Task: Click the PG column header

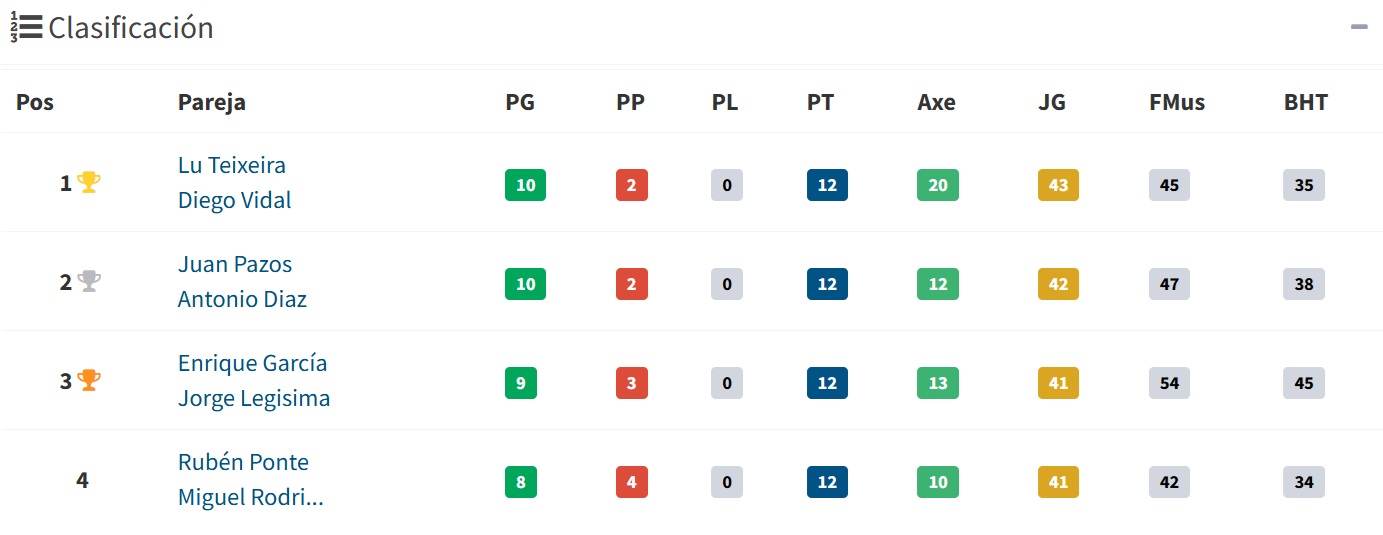Action: tap(520, 102)
